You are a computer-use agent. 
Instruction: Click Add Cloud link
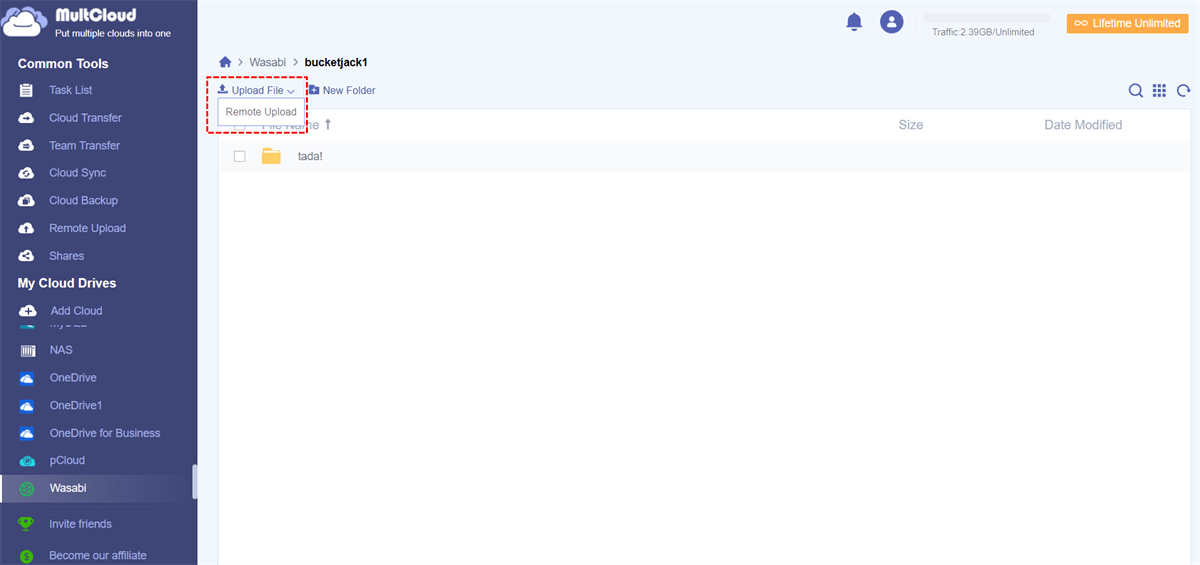click(x=76, y=311)
